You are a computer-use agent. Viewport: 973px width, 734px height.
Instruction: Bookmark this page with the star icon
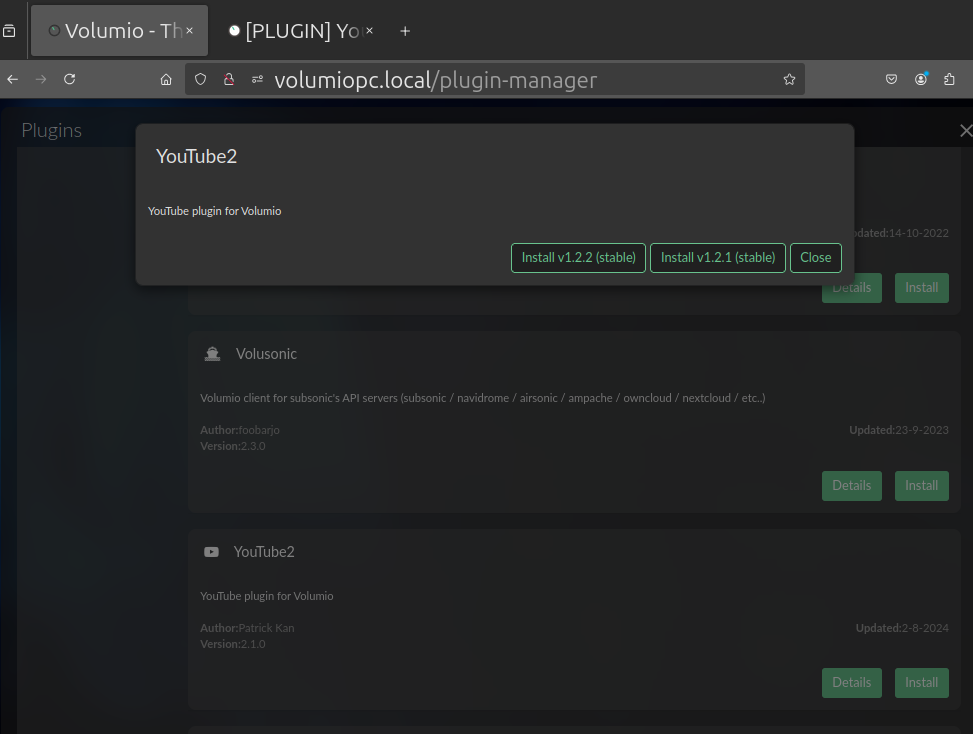(789, 79)
